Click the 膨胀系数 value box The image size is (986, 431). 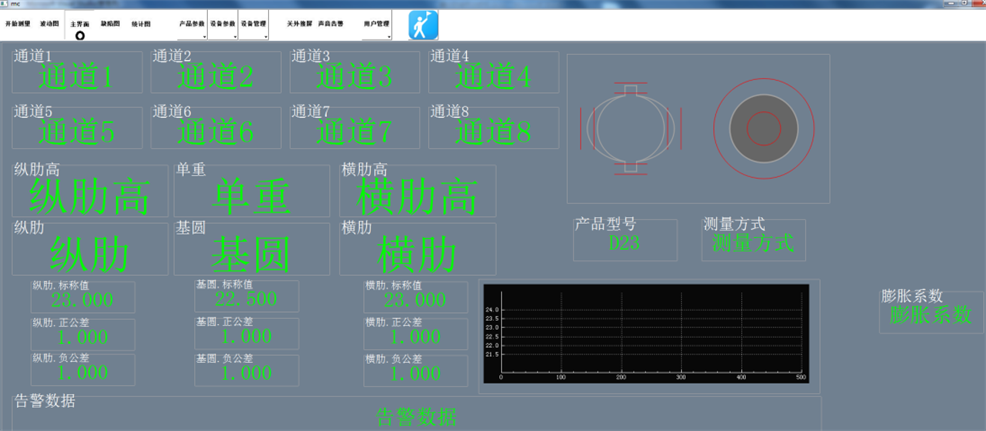930,312
